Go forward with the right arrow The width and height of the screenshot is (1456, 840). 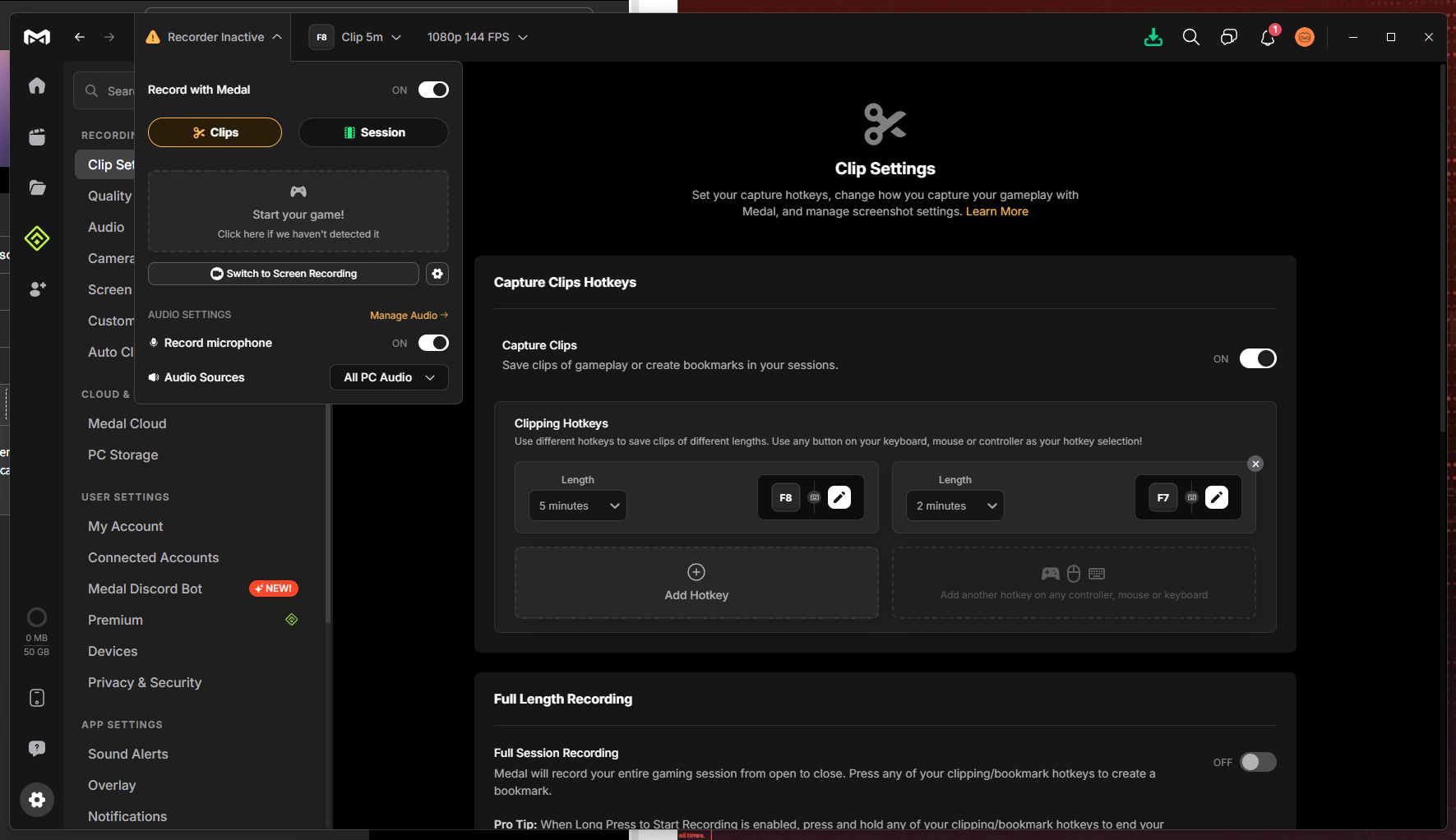[109, 37]
